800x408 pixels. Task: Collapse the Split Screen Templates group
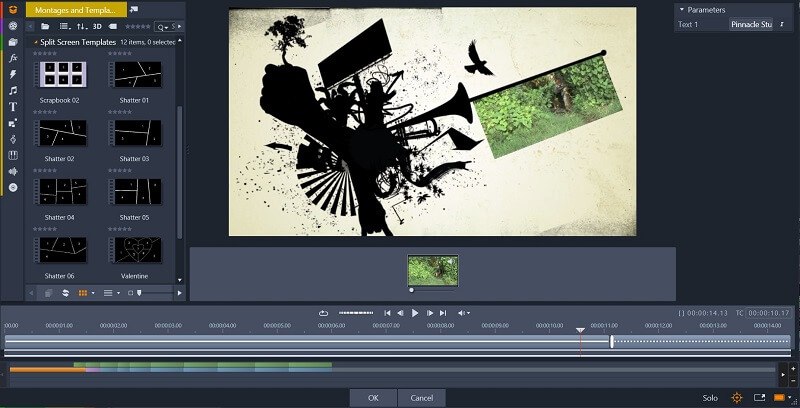click(35, 42)
